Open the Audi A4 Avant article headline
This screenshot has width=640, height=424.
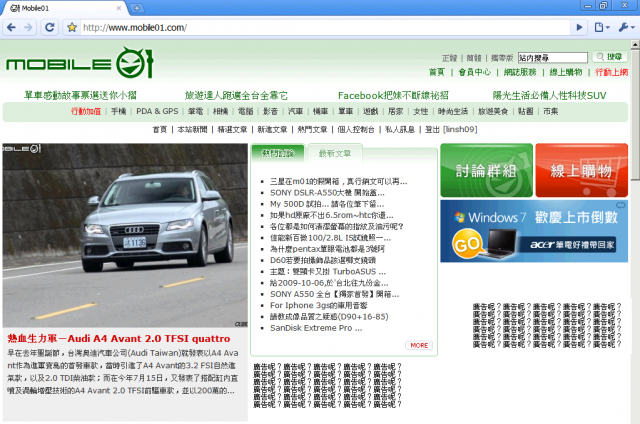(x=119, y=338)
